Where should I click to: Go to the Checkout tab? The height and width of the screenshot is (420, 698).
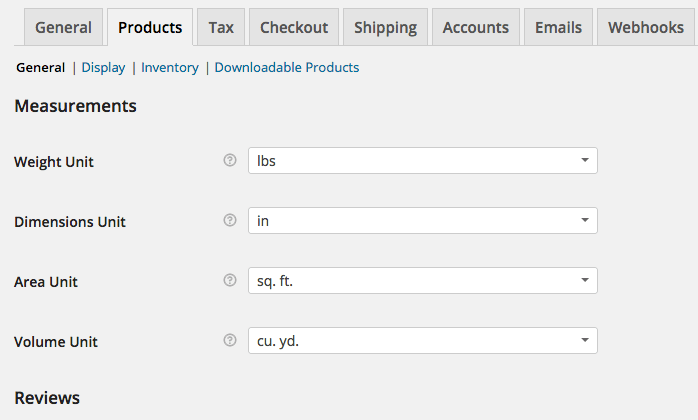click(294, 27)
